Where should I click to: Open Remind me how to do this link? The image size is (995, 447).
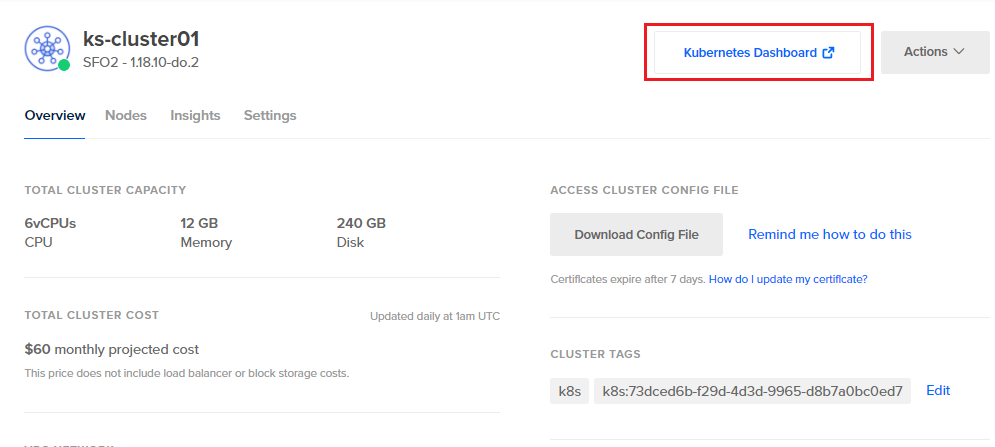click(x=829, y=234)
